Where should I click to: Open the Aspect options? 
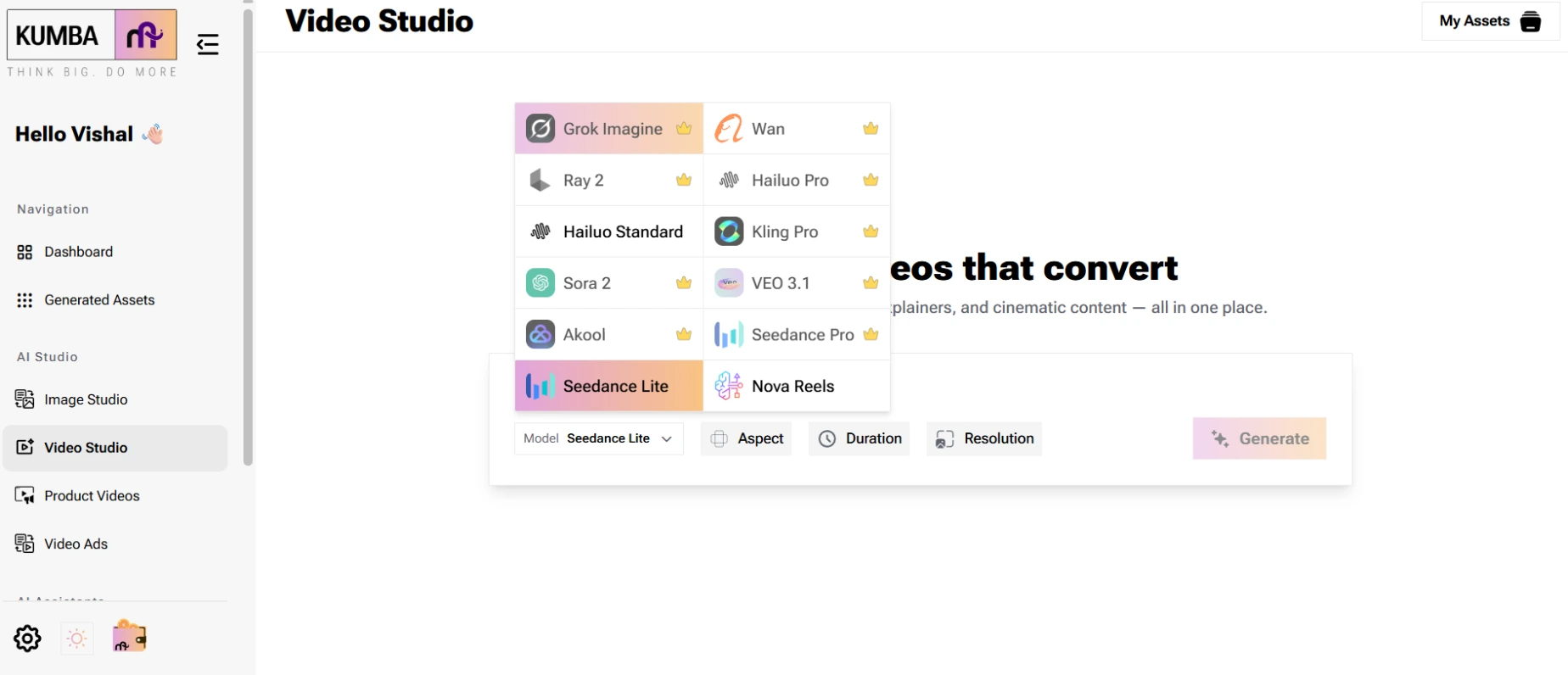[x=747, y=438]
